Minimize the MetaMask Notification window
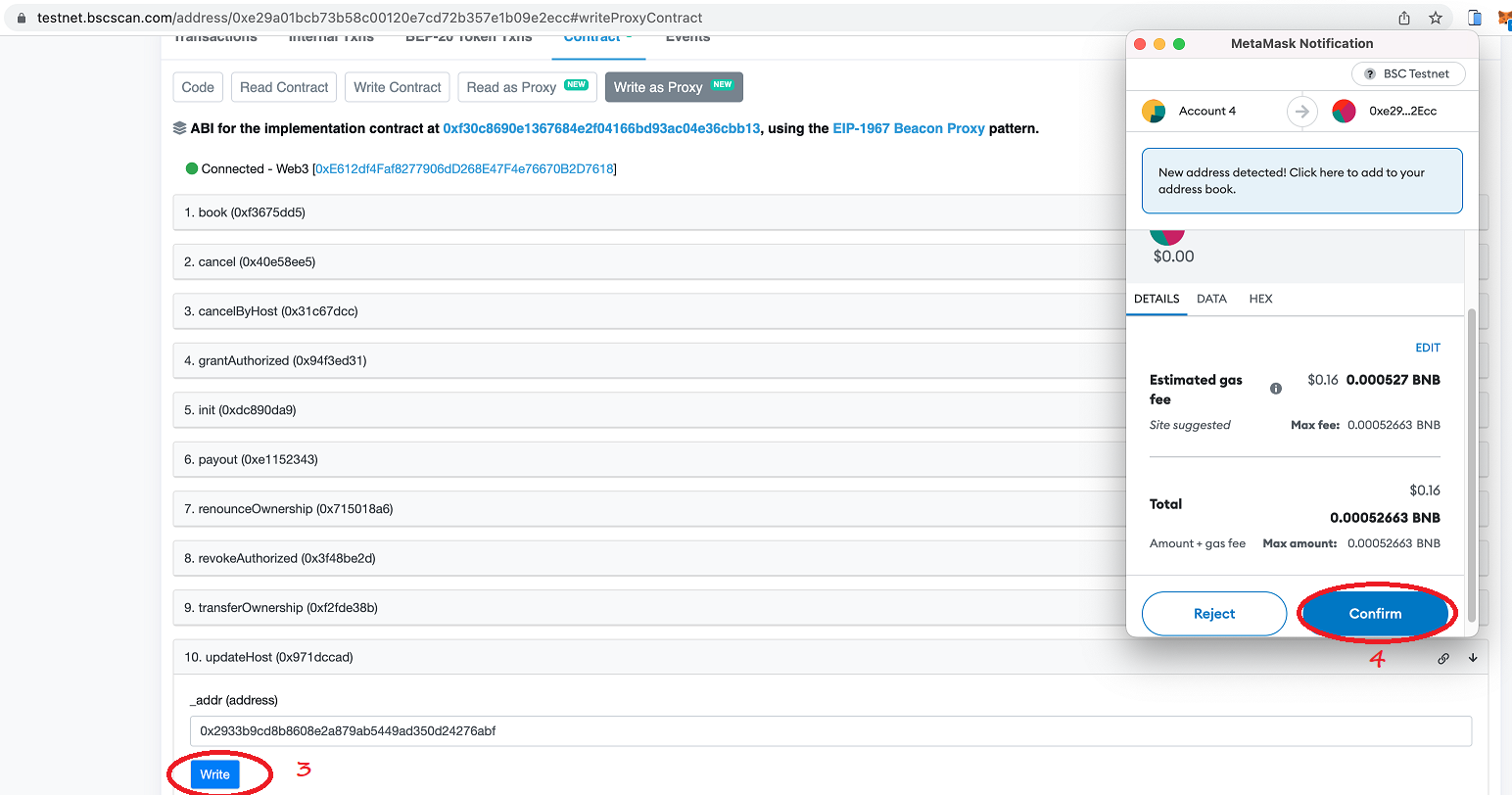The width and height of the screenshot is (1512, 795). click(x=1159, y=44)
